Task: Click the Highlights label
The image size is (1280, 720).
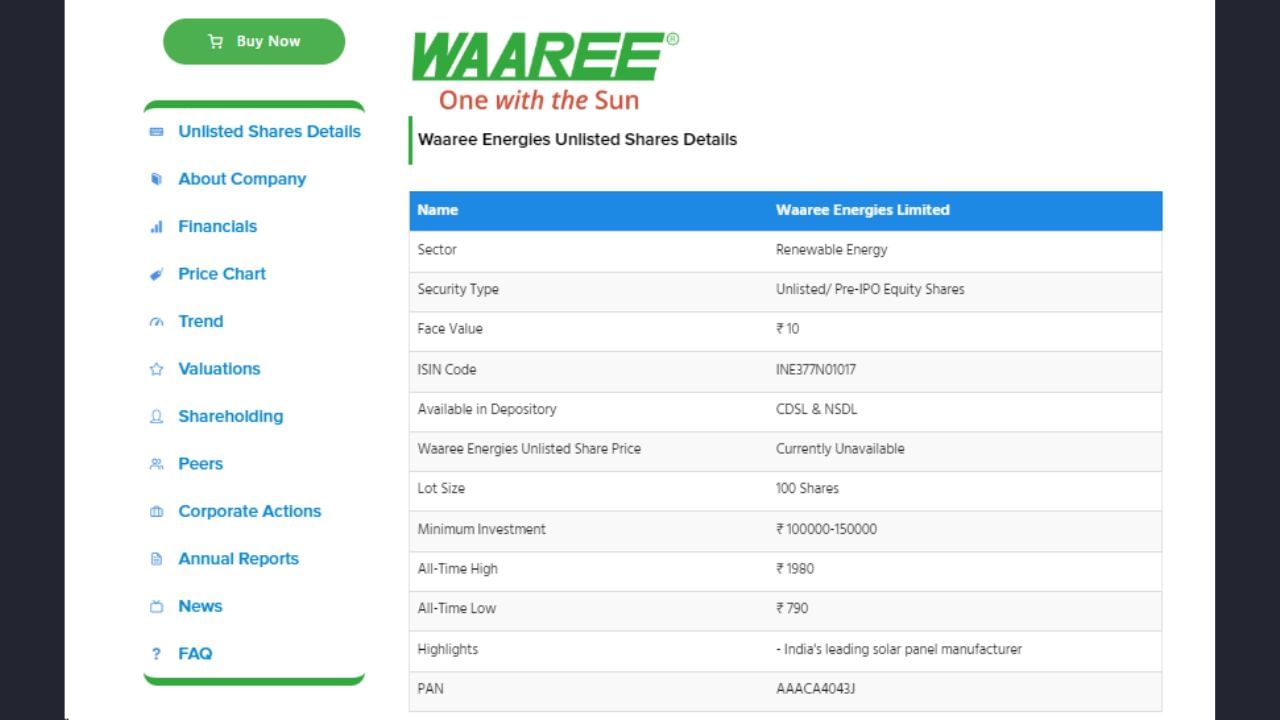Action: pos(448,649)
